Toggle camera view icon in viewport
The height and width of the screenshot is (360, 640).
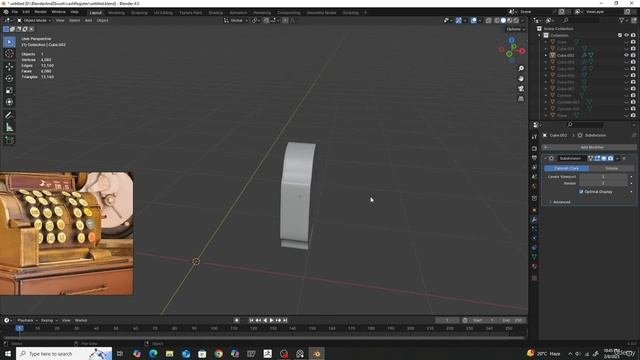tap(521, 89)
